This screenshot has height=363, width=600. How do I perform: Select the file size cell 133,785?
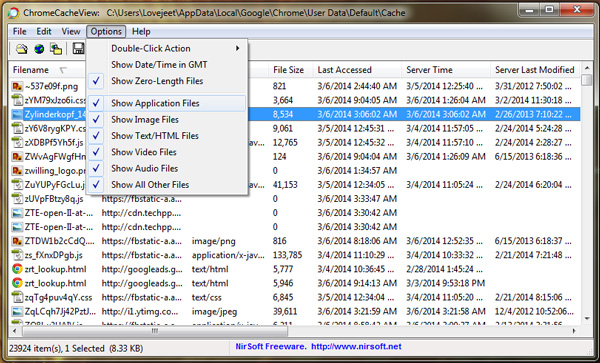click(287, 255)
